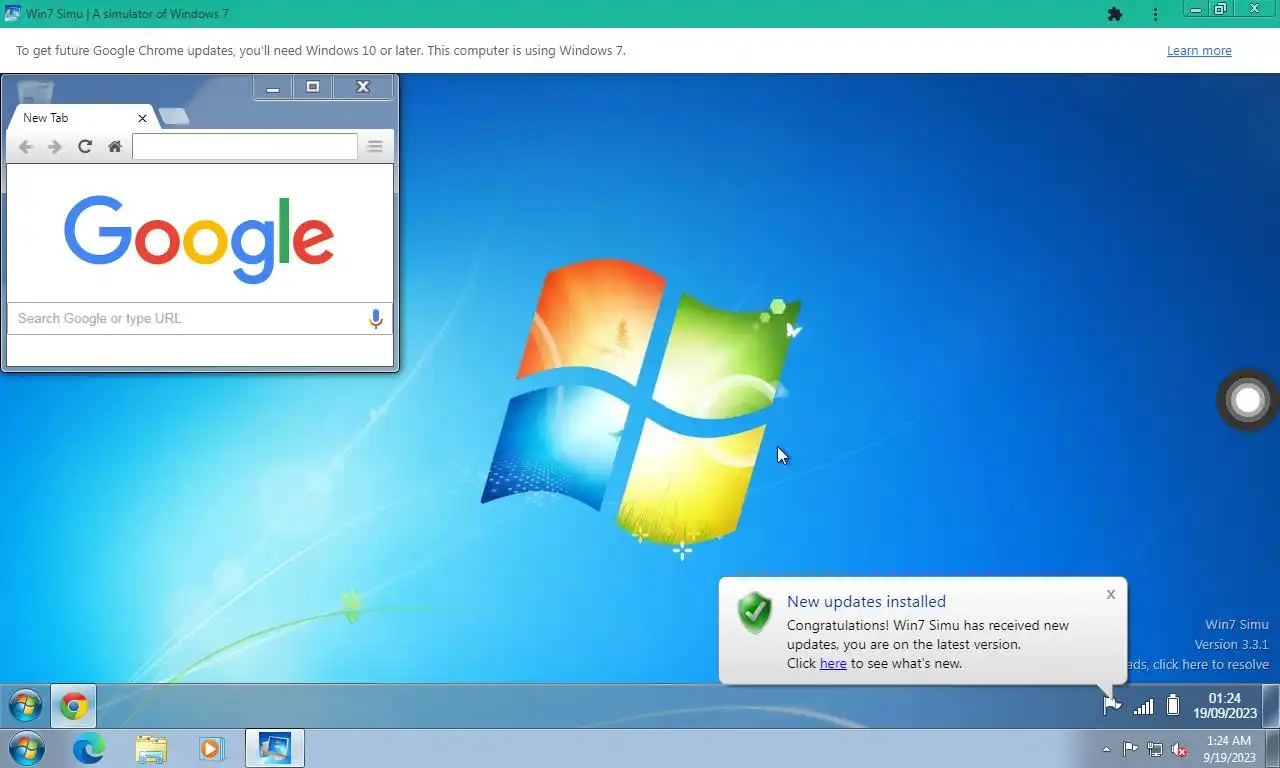Click the Google logo
Screen dimensions: 1280x768
point(199,238)
